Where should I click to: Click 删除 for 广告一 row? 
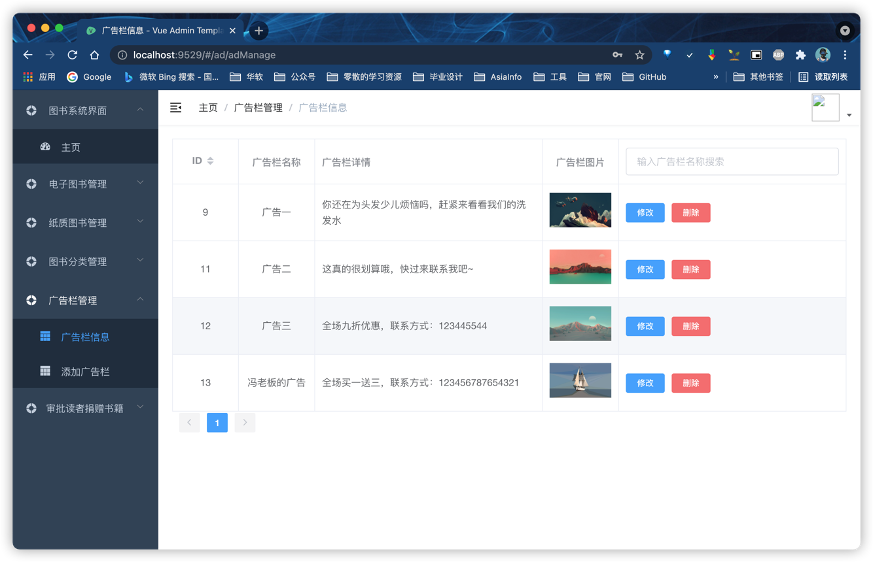[x=691, y=212]
